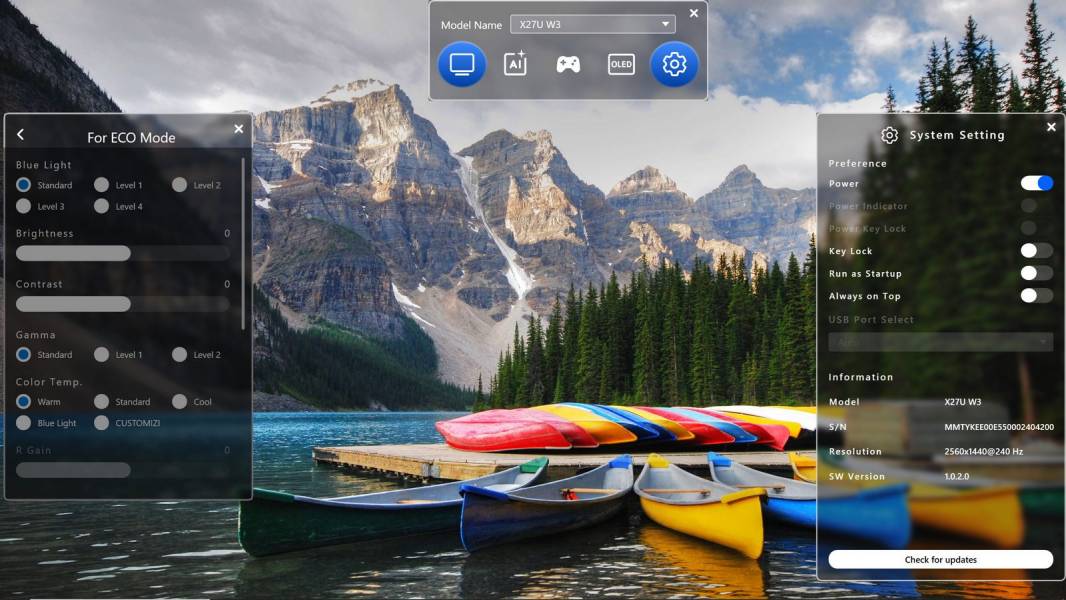This screenshot has width=1066, height=600.
Task: Click the serial number MMTYKEE00E550002404200
Action: click(x=999, y=427)
